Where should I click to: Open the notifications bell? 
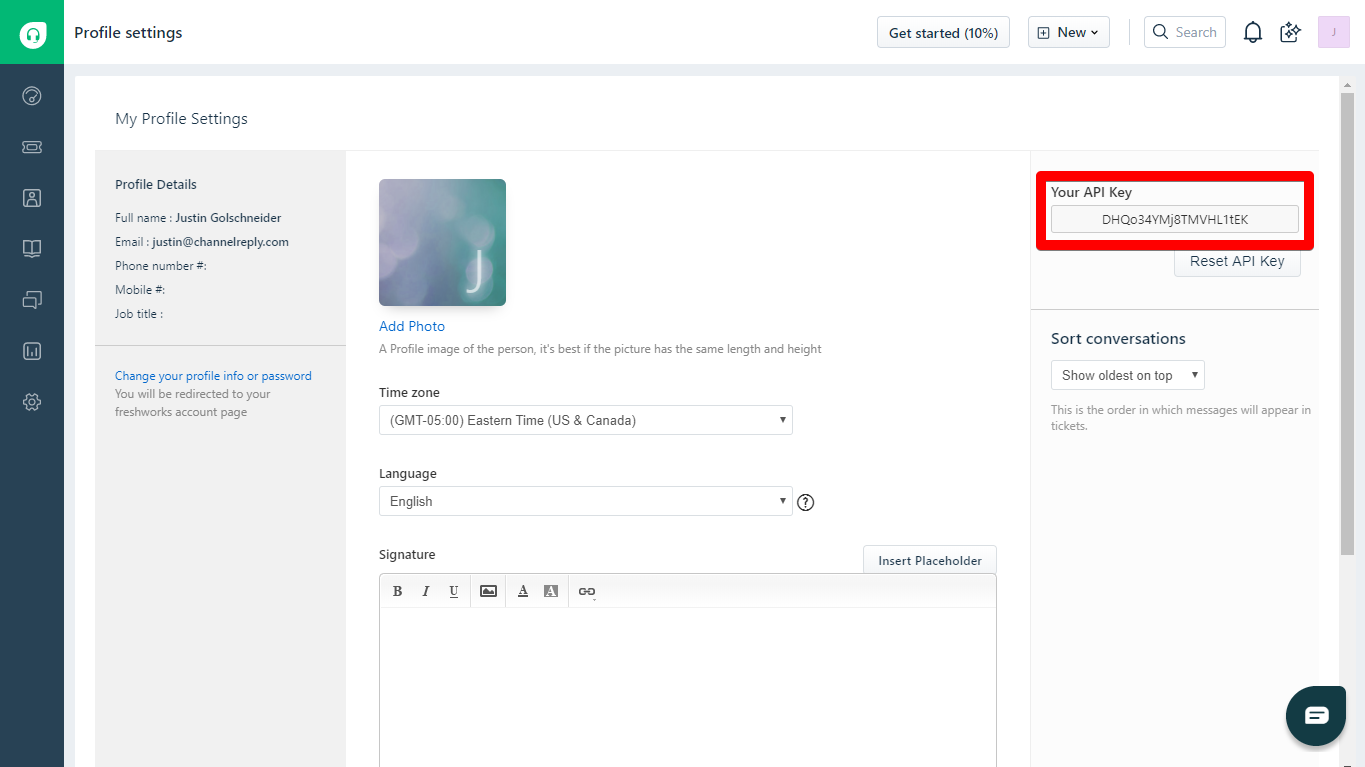pyautogui.click(x=1253, y=33)
